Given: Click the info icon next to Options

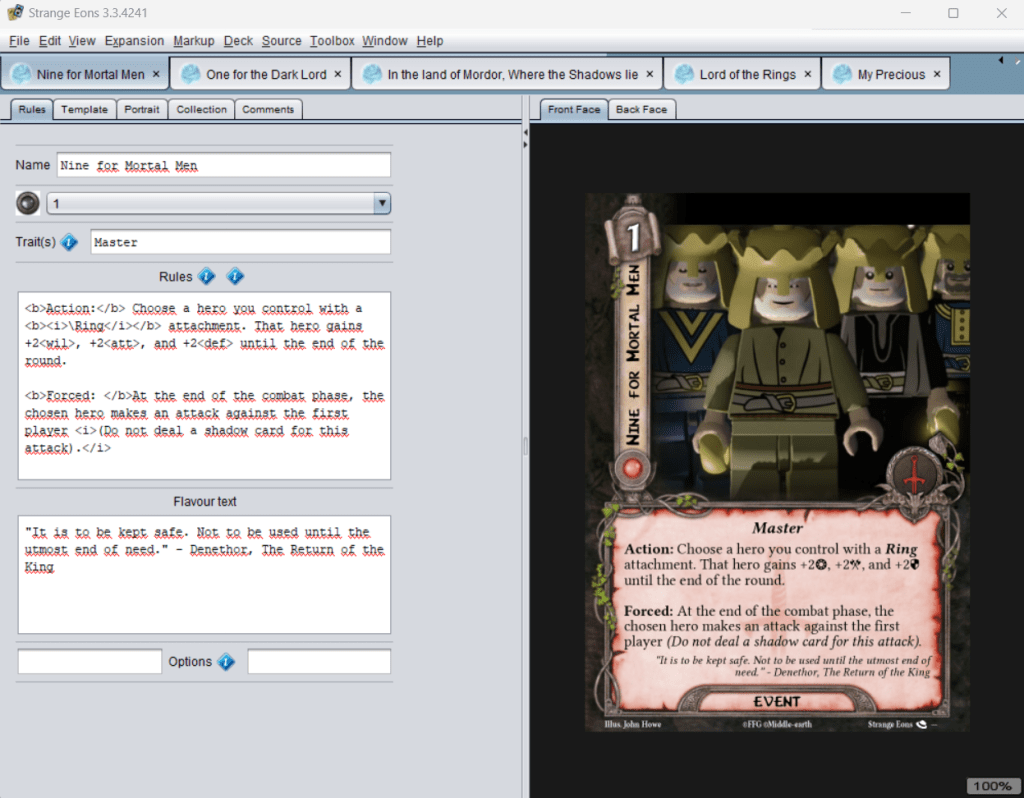Looking at the screenshot, I should (226, 662).
